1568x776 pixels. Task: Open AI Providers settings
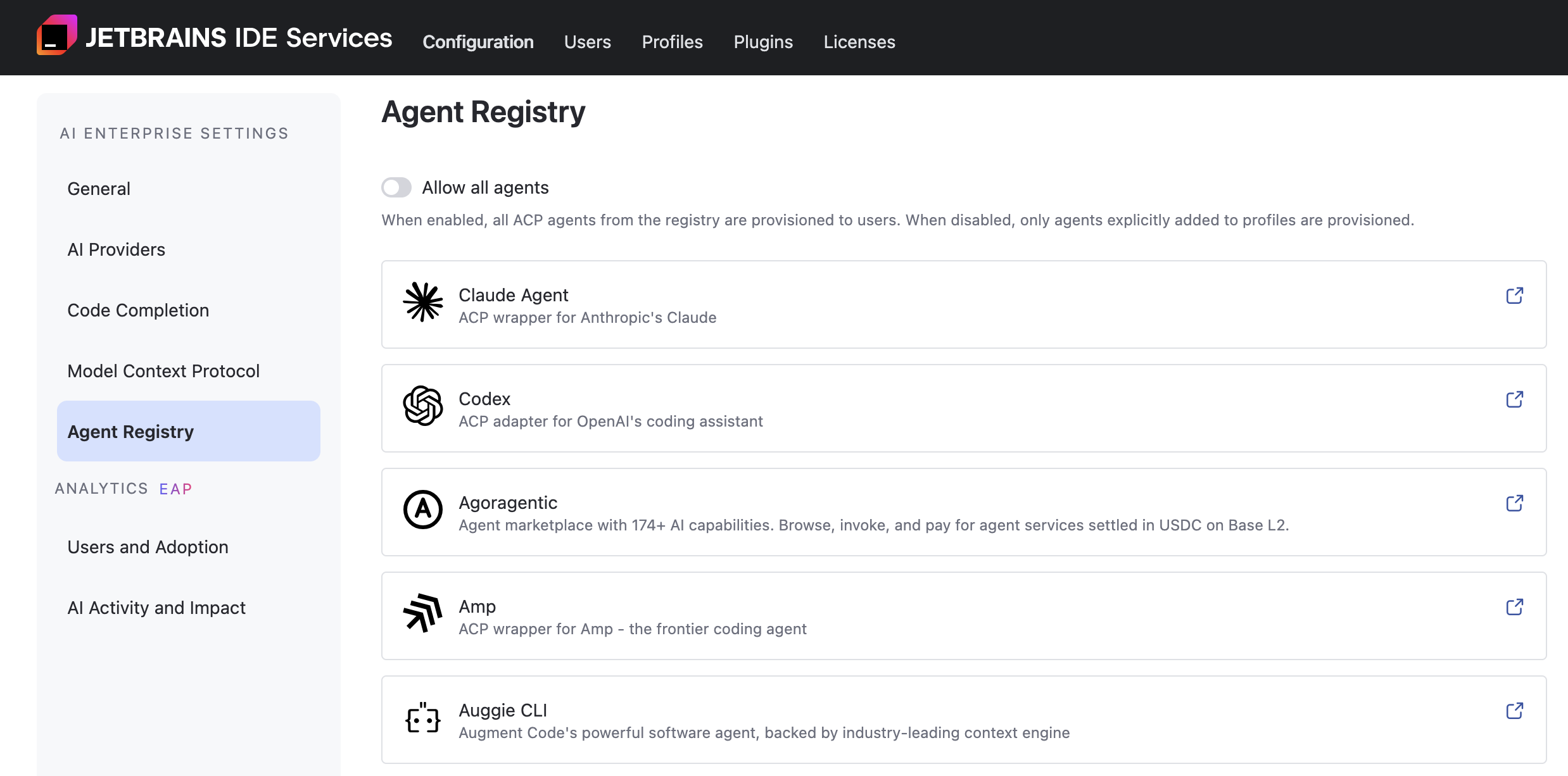[189, 249]
